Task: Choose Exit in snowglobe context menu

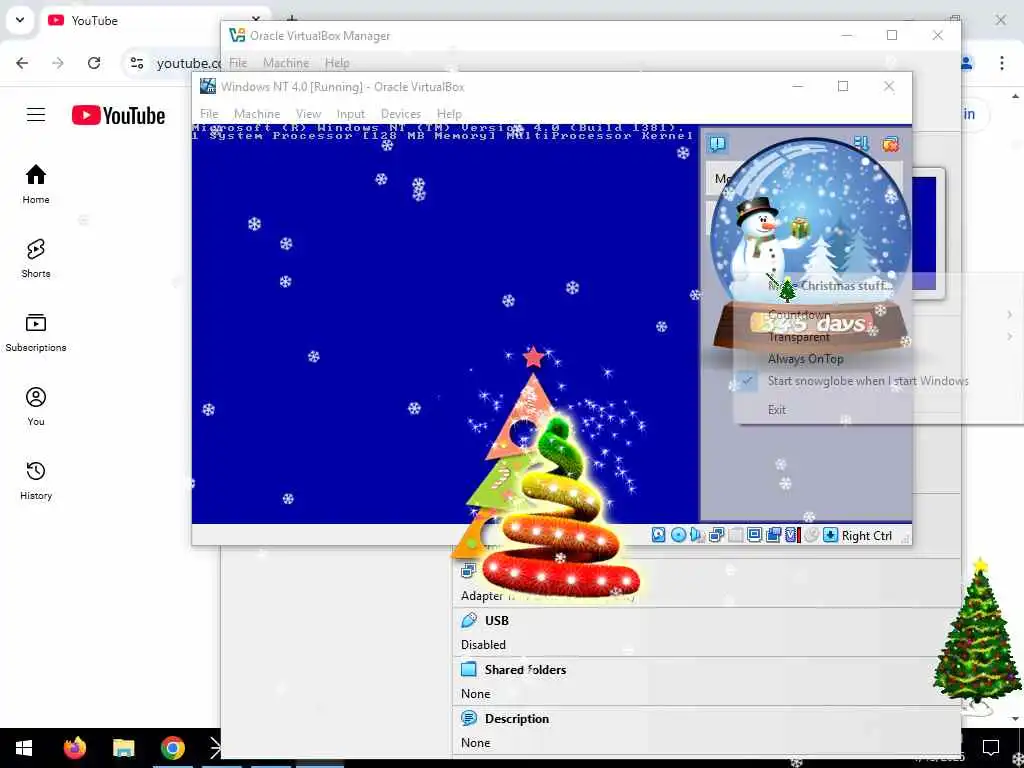Action: pos(777,409)
